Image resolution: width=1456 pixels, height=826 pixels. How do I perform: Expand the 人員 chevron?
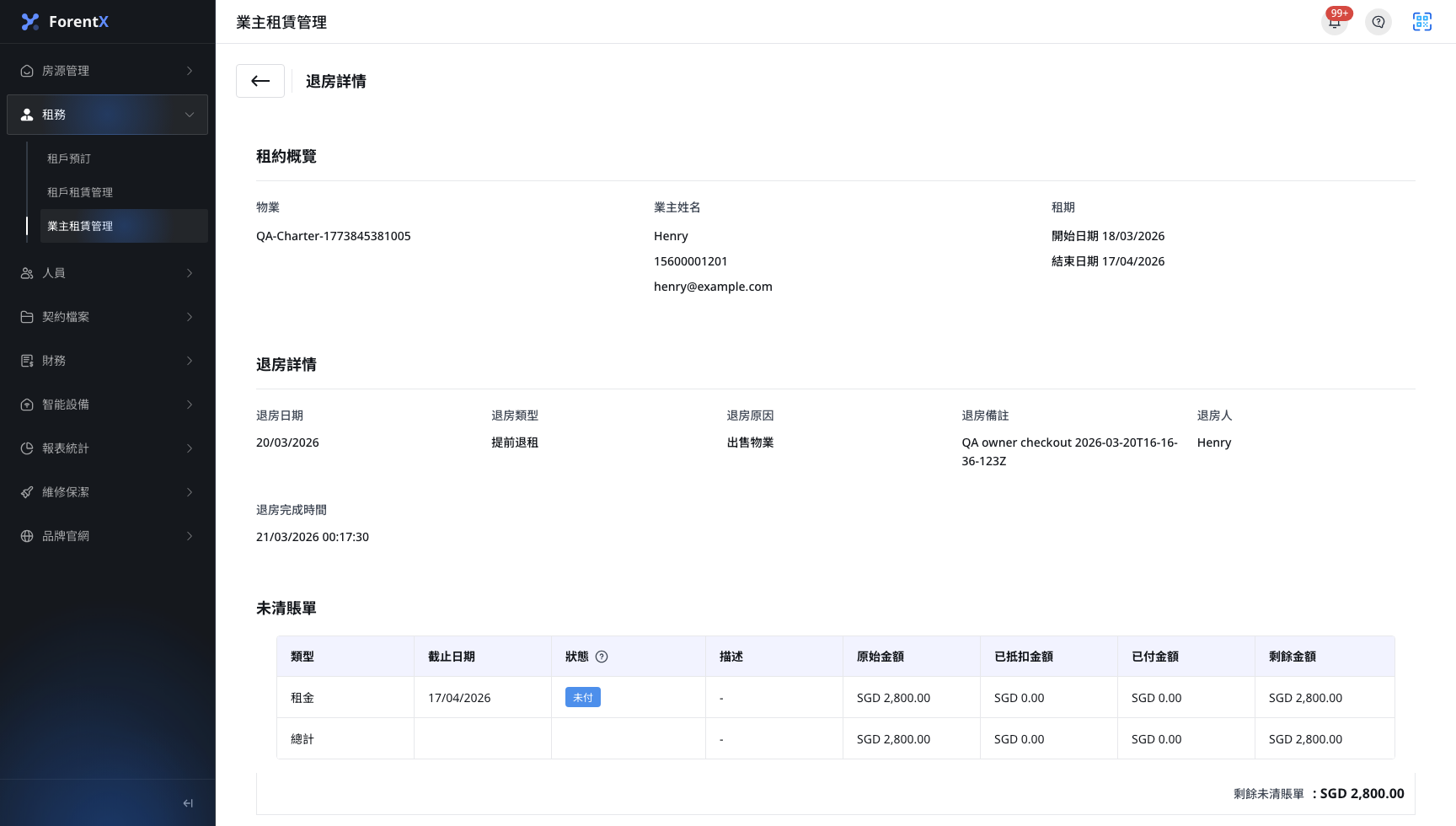pos(190,273)
